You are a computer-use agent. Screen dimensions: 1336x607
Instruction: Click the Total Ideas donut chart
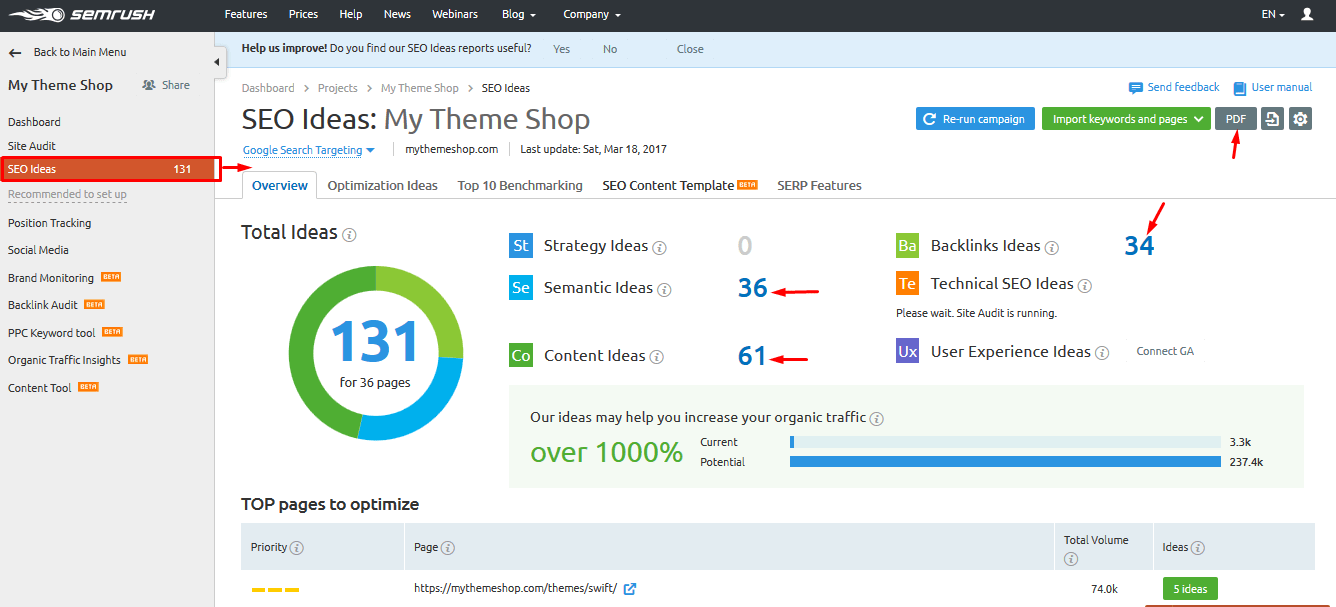point(376,353)
